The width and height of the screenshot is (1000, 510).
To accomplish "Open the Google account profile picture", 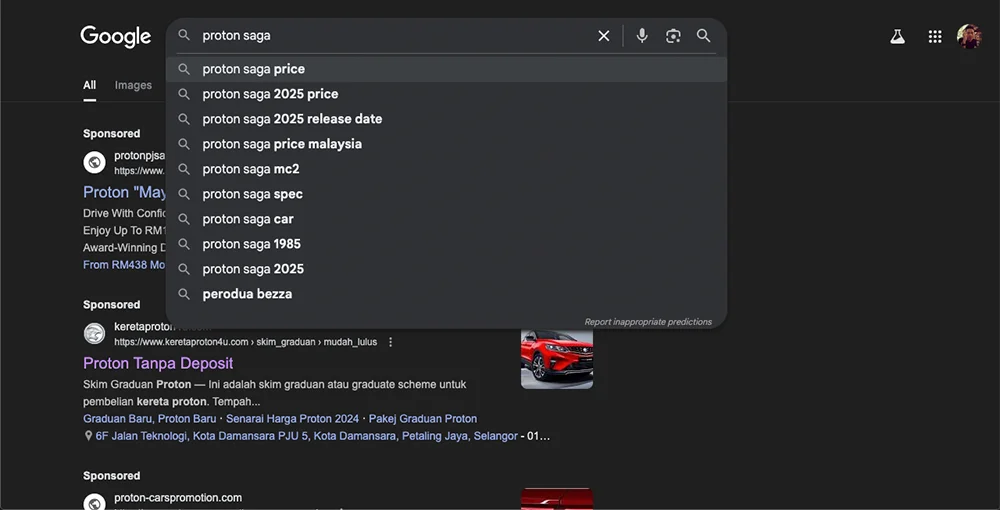I will coord(969,37).
